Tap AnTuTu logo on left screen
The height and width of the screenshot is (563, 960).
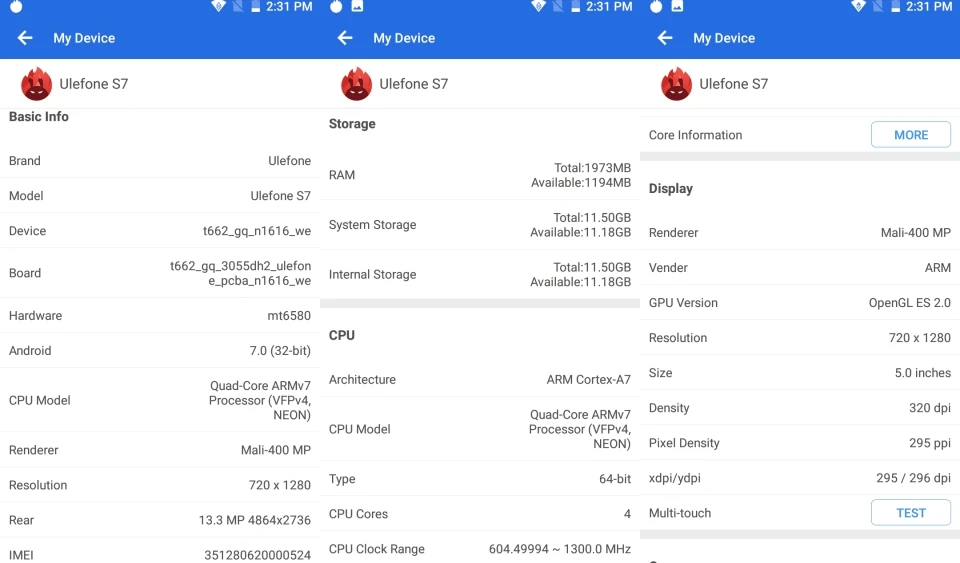click(x=37, y=84)
